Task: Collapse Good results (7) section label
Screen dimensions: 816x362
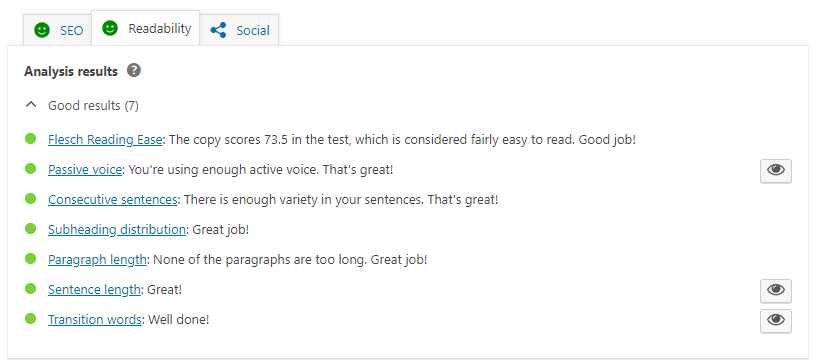Action: pos(93,106)
